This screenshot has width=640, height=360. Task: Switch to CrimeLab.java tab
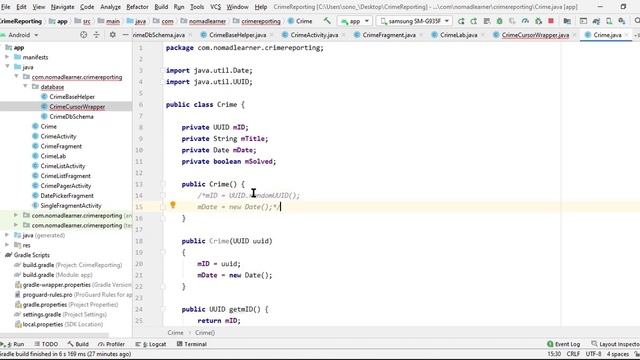(454, 35)
